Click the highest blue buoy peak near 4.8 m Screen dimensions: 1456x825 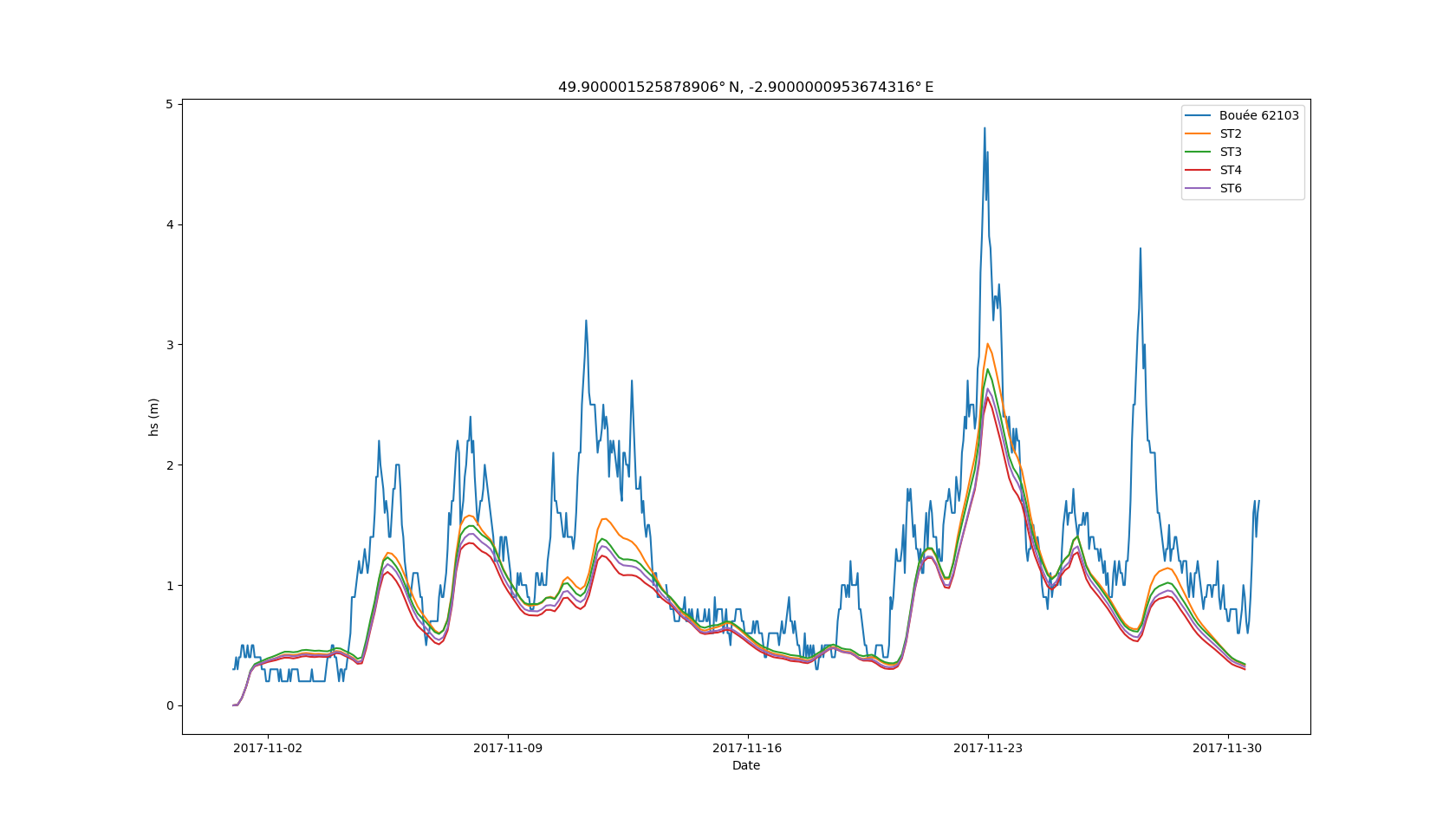pyautogui.click(x=985, y=128)
